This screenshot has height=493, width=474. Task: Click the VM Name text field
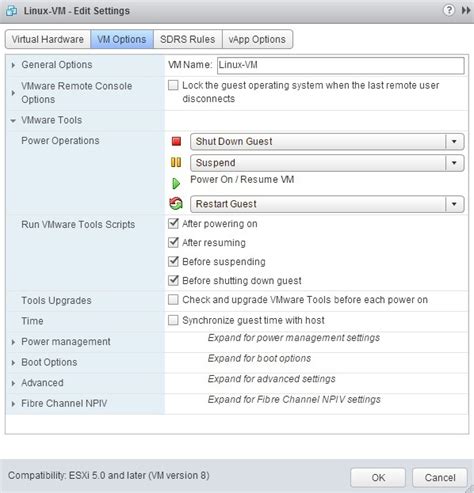[x=341, y=65]
